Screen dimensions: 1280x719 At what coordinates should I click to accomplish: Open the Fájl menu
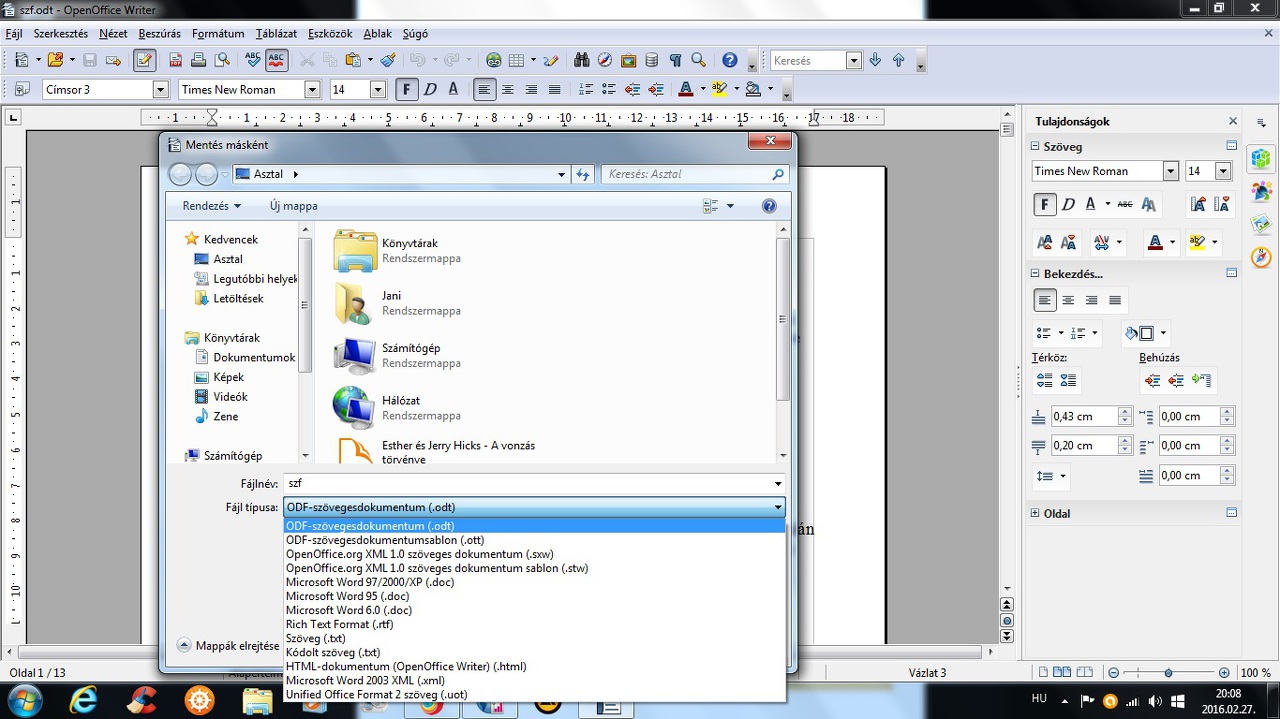point(14,33)
